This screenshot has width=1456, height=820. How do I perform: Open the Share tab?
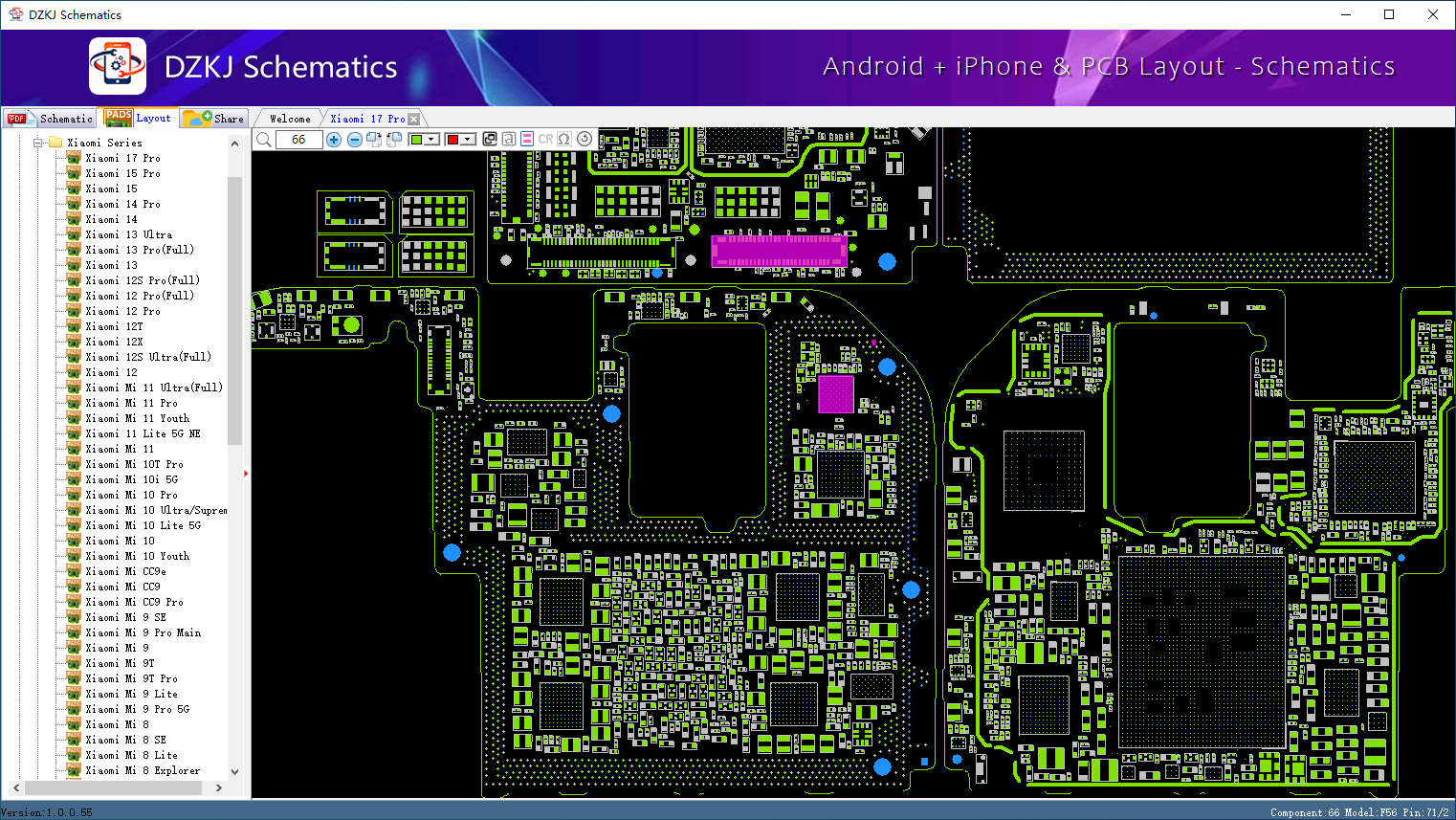tap(214, 119)
